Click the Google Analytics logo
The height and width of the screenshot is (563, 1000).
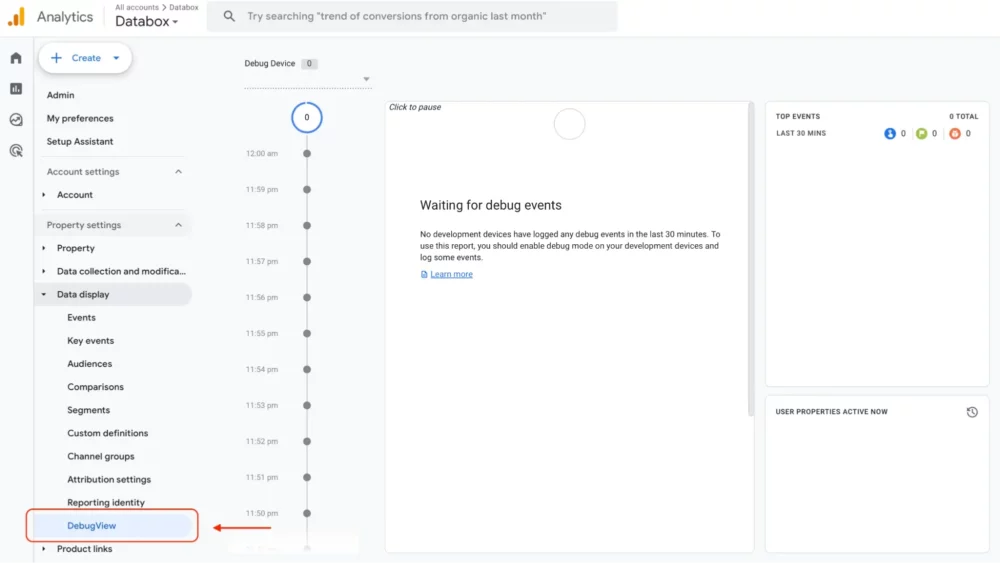pos(16,17)
